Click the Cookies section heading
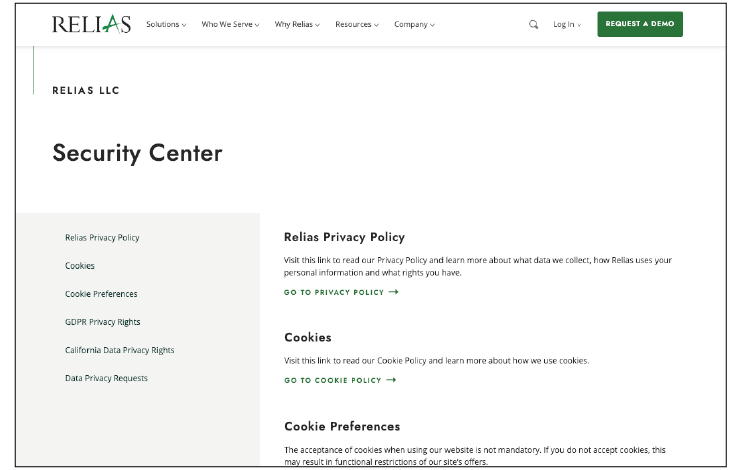This screenshot has width=742, height=470. [x=308, y=337]
